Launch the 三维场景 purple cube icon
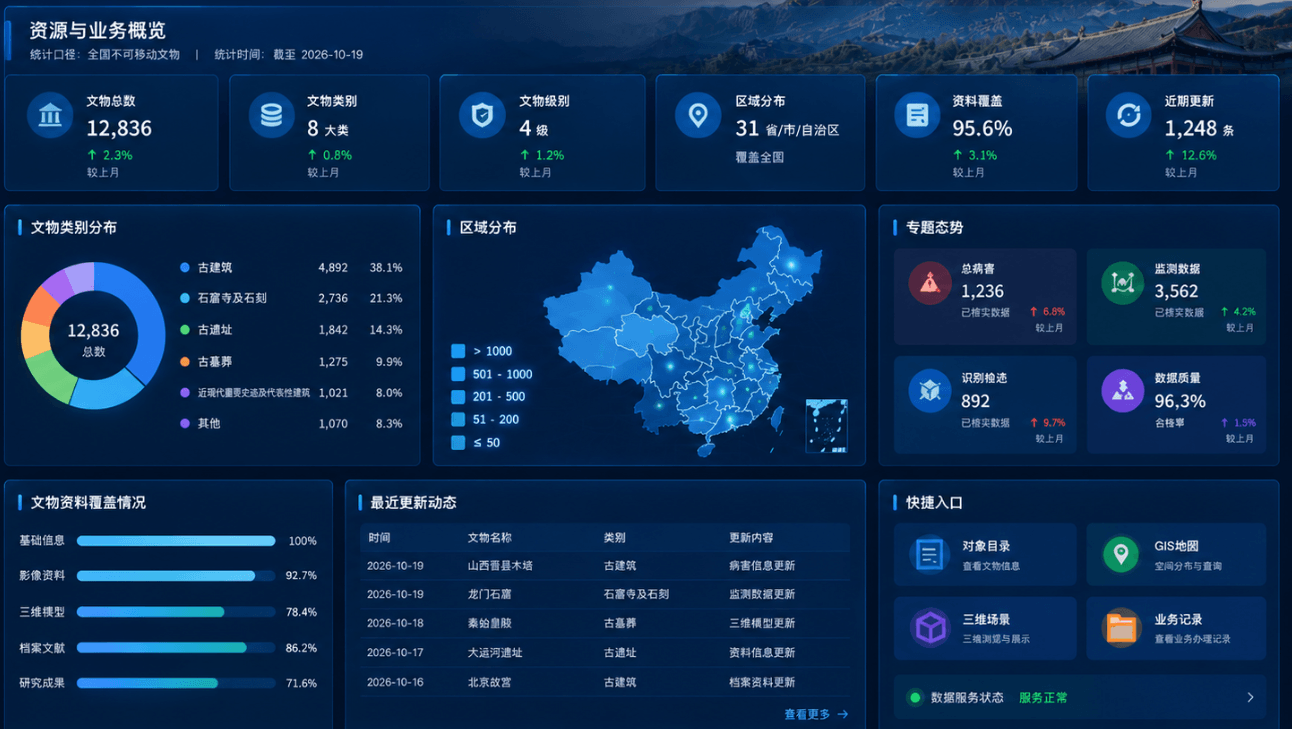Viewport: 1292px width, 729px height. tap(931, 628)
